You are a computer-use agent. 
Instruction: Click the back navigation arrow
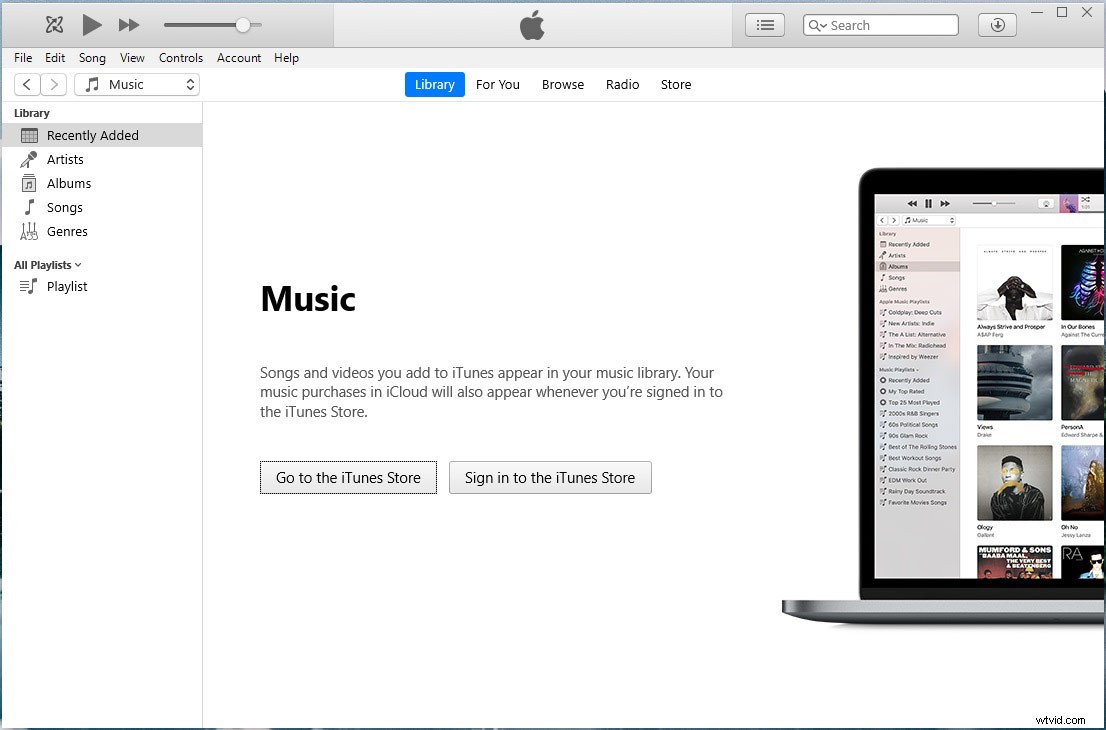point(26,84)
